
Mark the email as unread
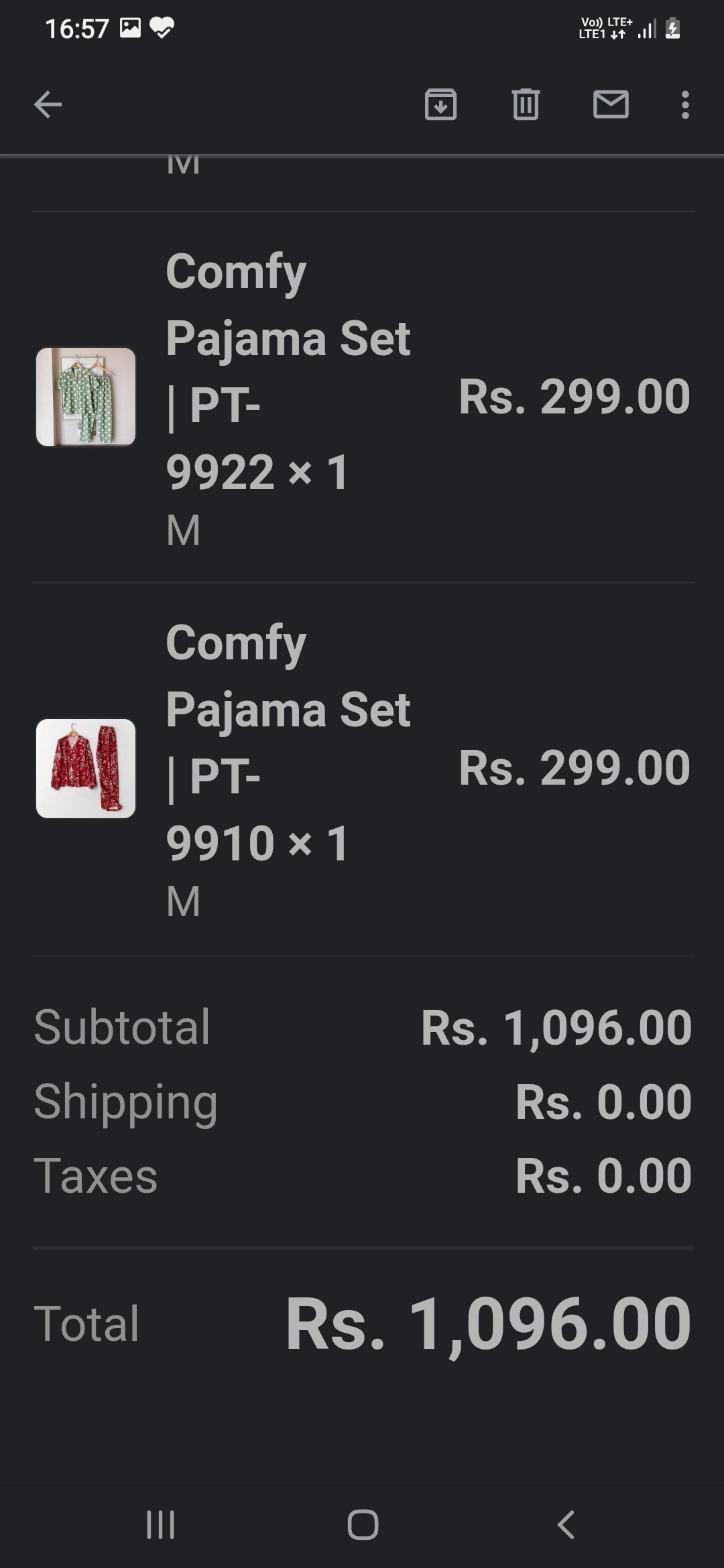pyautogui.click(x=611, y=105)
